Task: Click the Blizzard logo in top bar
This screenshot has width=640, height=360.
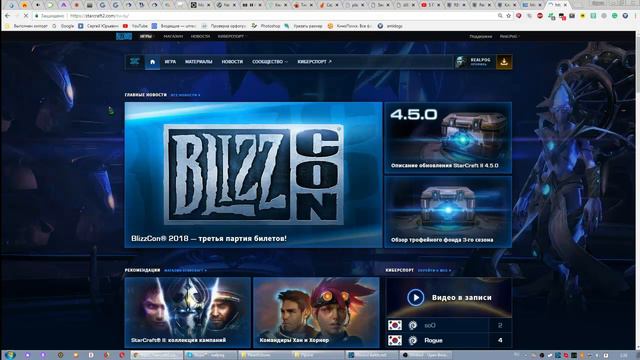Action: coord(124,36)
